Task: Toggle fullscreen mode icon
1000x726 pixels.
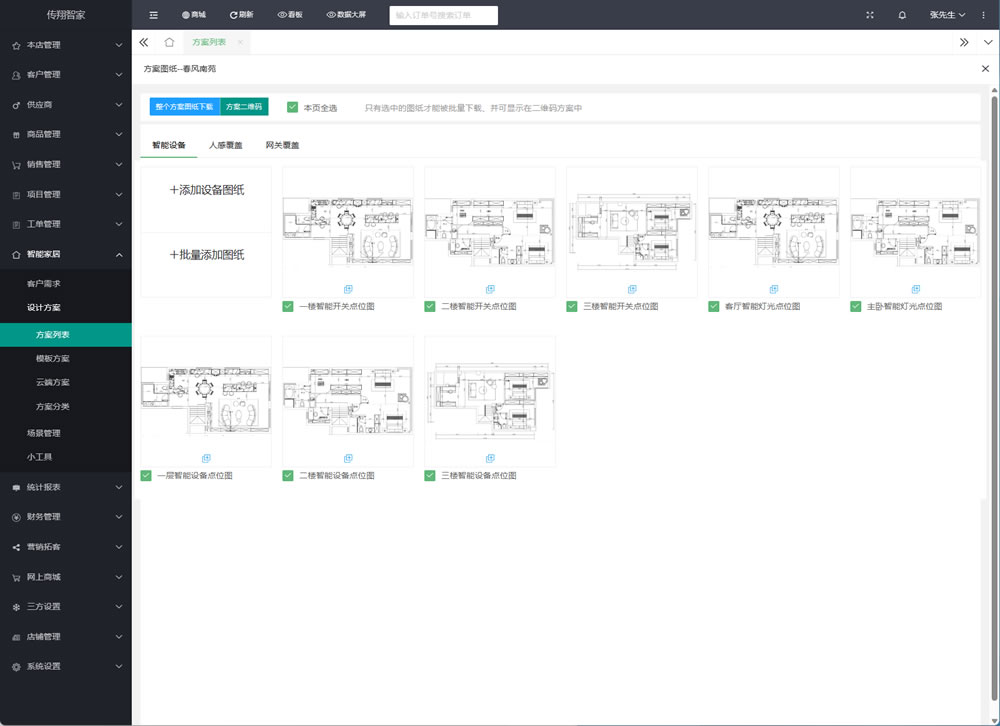Action: [x=870, y=15]
